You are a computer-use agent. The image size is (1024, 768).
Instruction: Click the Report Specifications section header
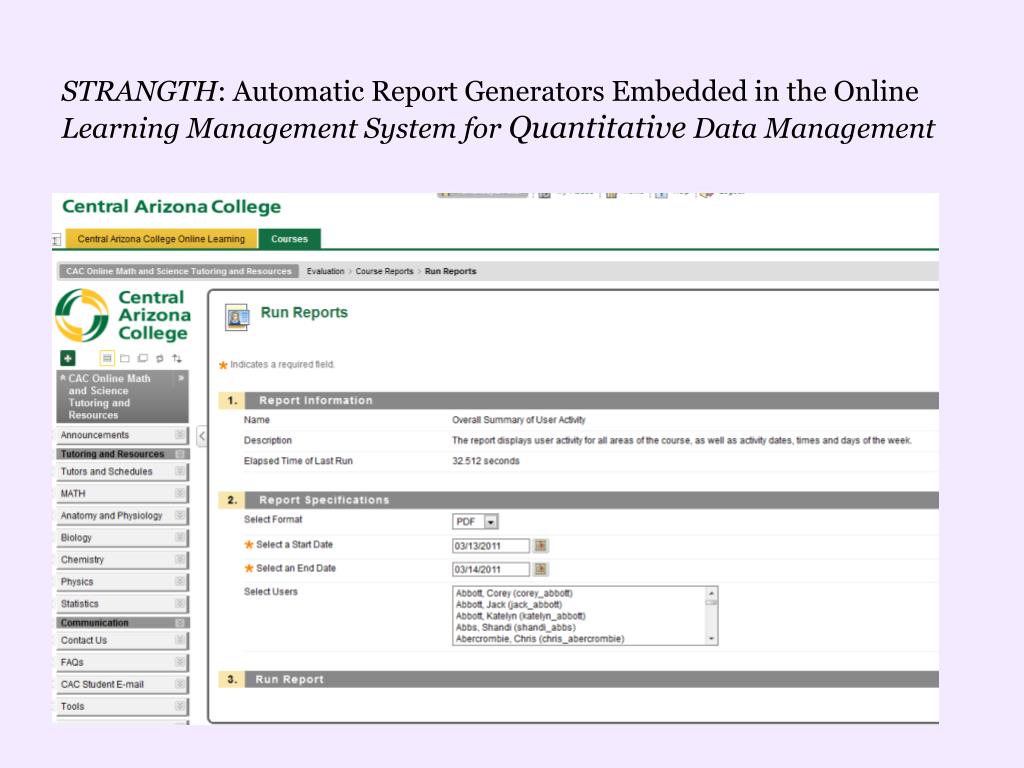pos(579,500)
